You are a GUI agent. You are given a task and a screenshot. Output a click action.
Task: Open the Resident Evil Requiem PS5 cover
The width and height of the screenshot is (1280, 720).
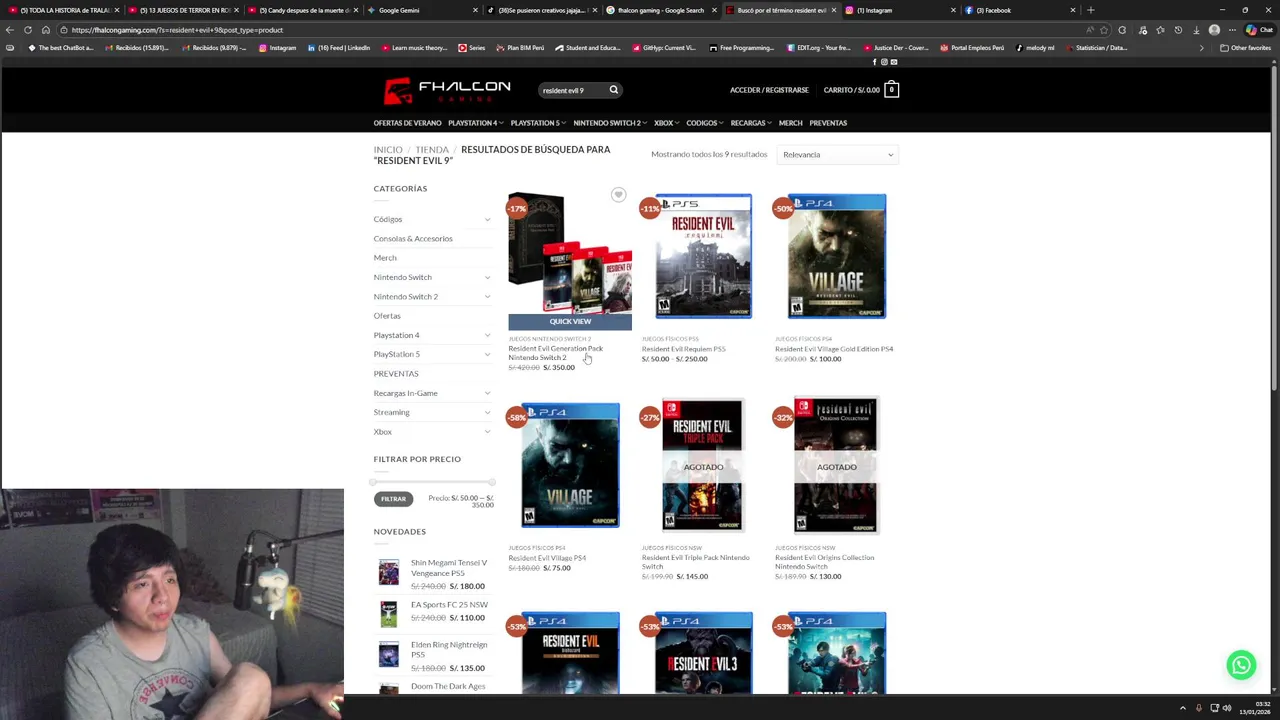coord(703,257)
